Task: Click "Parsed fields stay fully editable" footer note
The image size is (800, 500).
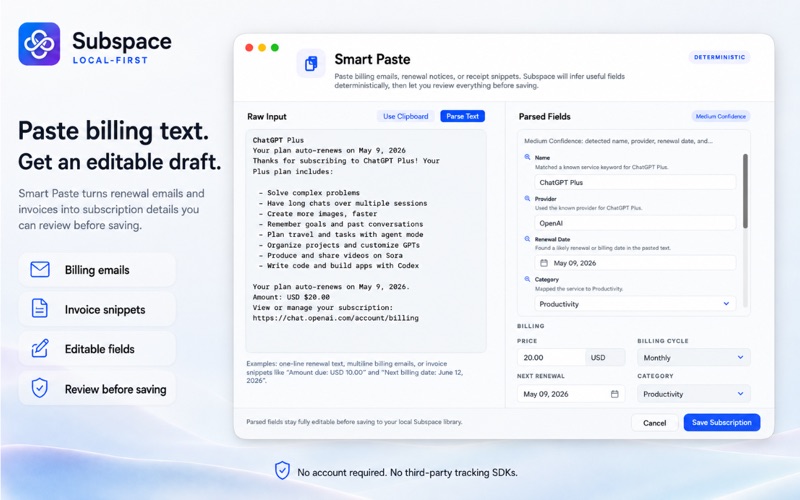Action: pyautogui.click(x=354, y=422)
